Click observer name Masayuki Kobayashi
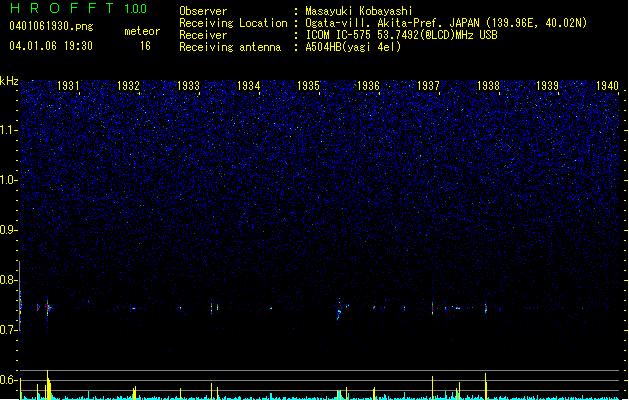The width and height of the screenshot is (629, 400). pos(359,11)
